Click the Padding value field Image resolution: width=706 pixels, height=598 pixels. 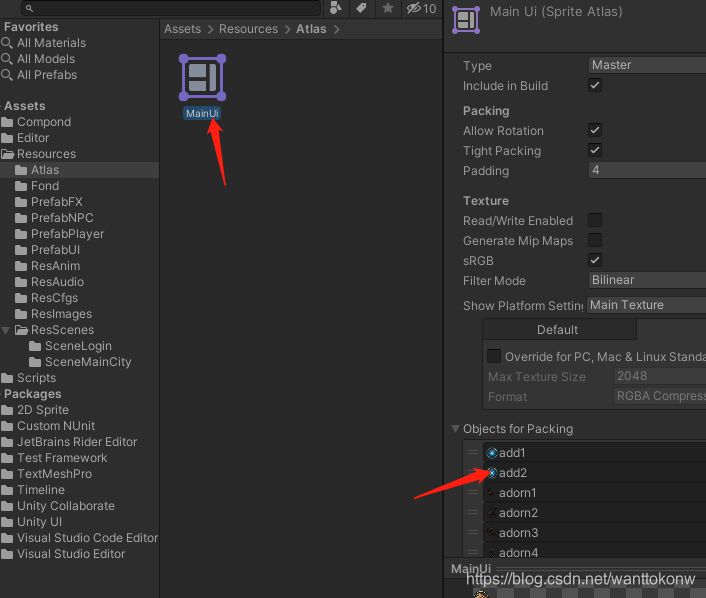pos(647,170)
